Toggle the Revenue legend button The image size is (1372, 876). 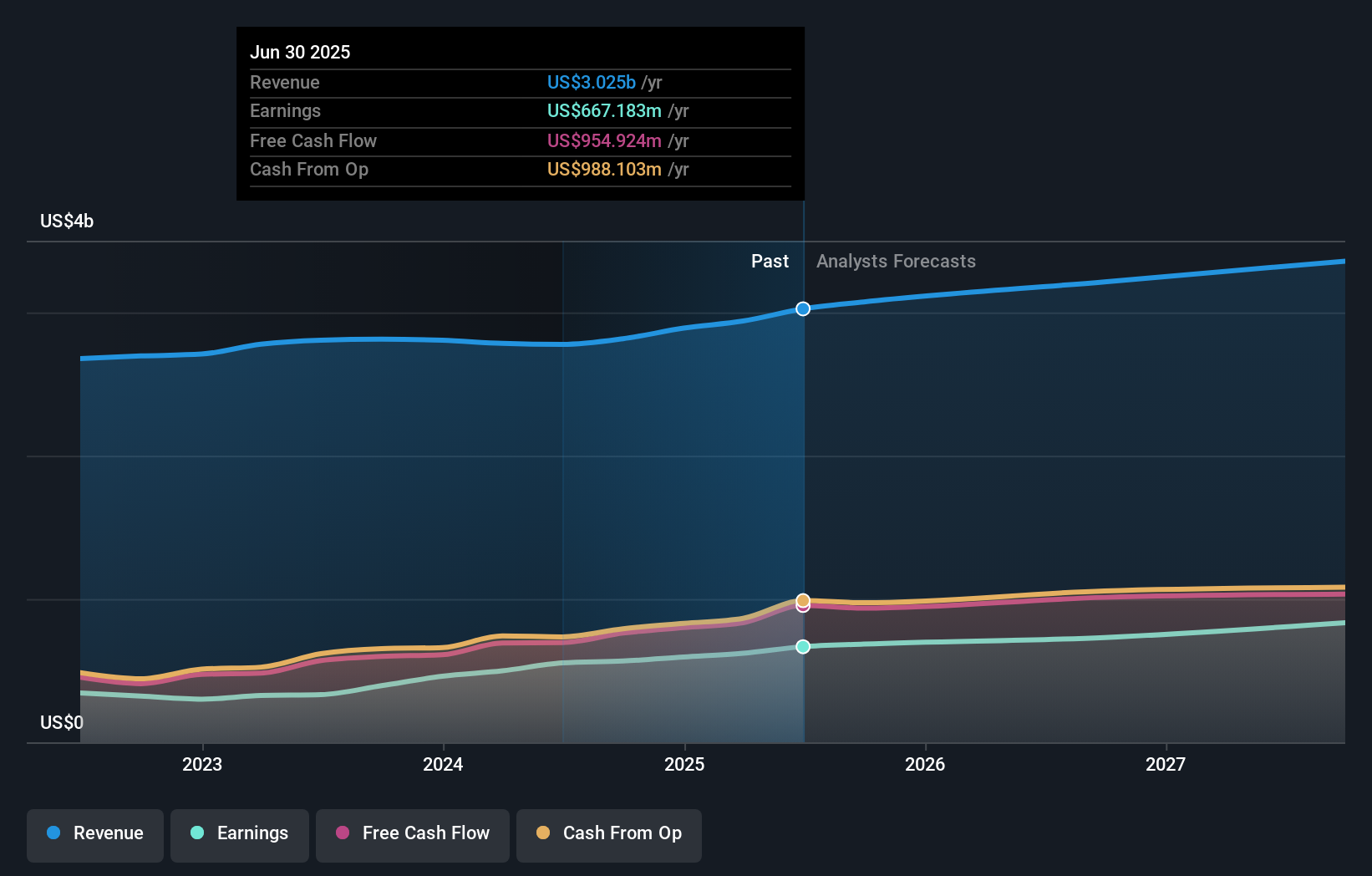pyautogui.click(x=95, y=835)
